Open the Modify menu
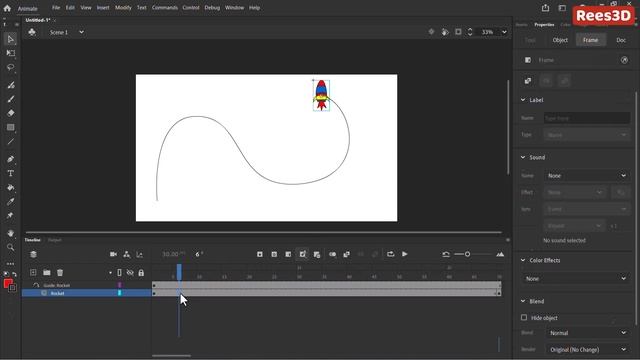Image resolution: width=640 pixels, height=360 pixels. [123, 8]
